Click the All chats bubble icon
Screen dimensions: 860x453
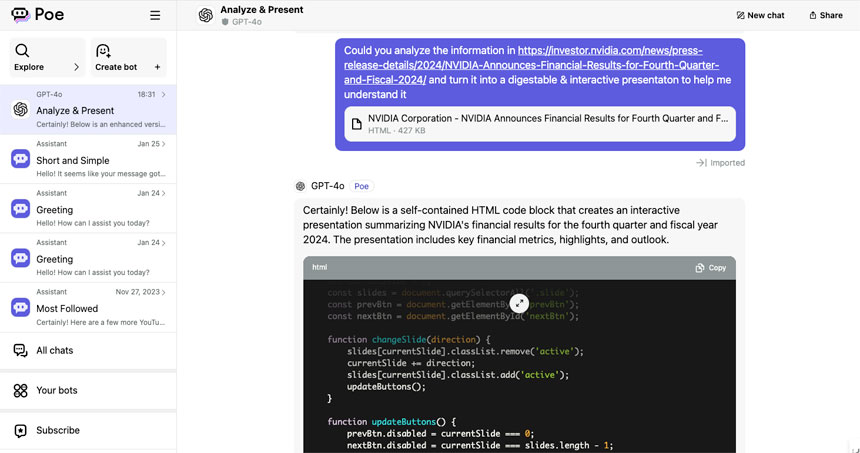pos(20,350)
